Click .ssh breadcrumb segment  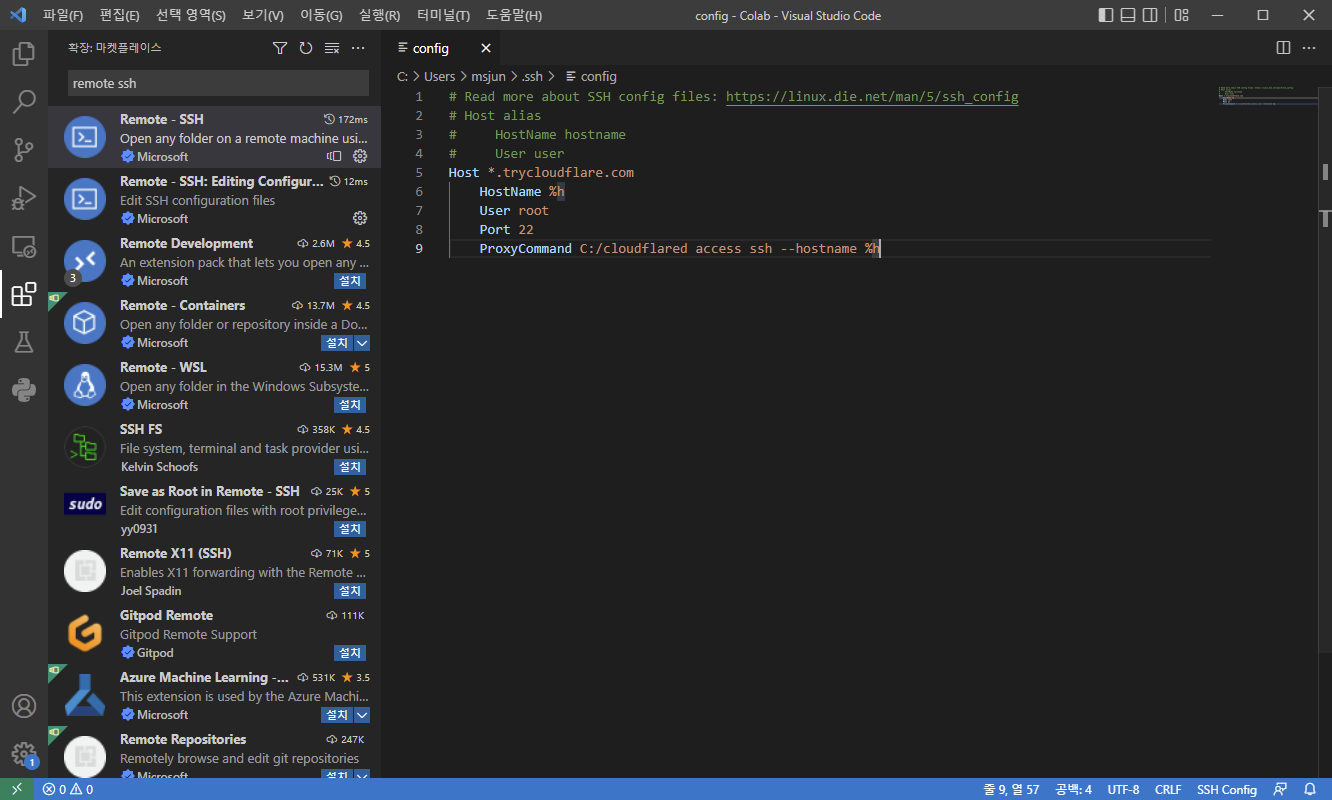pyautogui.click(x=532, y=76)
